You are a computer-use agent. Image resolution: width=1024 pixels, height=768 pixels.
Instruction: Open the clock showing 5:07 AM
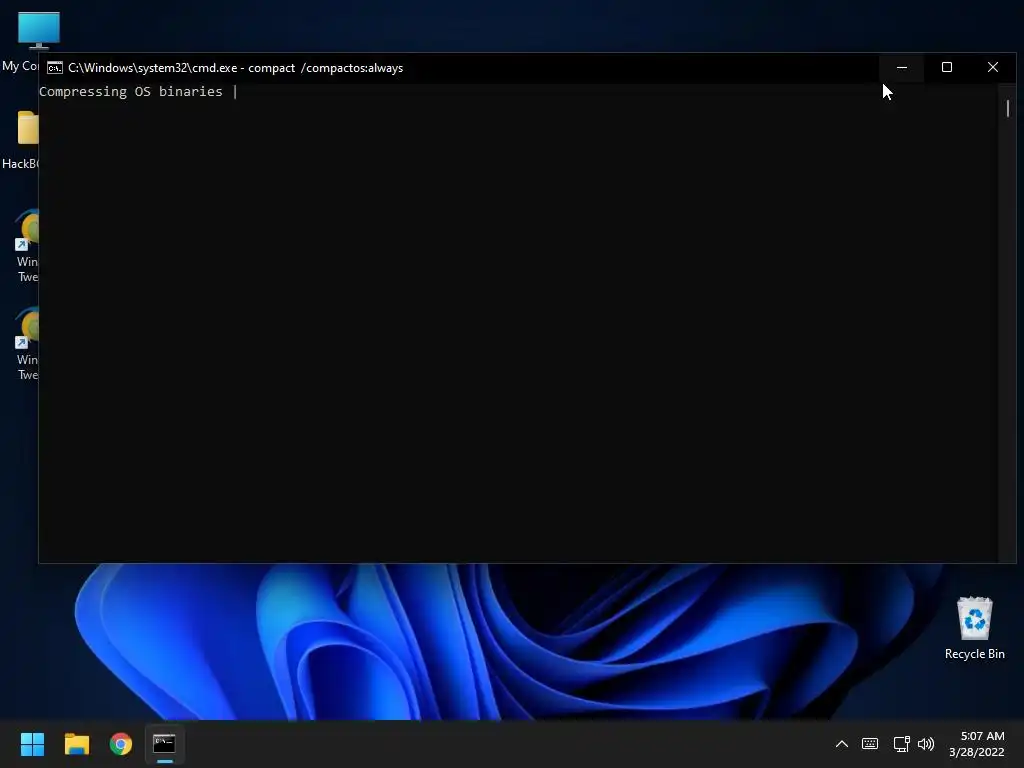[x=976, y=743]
